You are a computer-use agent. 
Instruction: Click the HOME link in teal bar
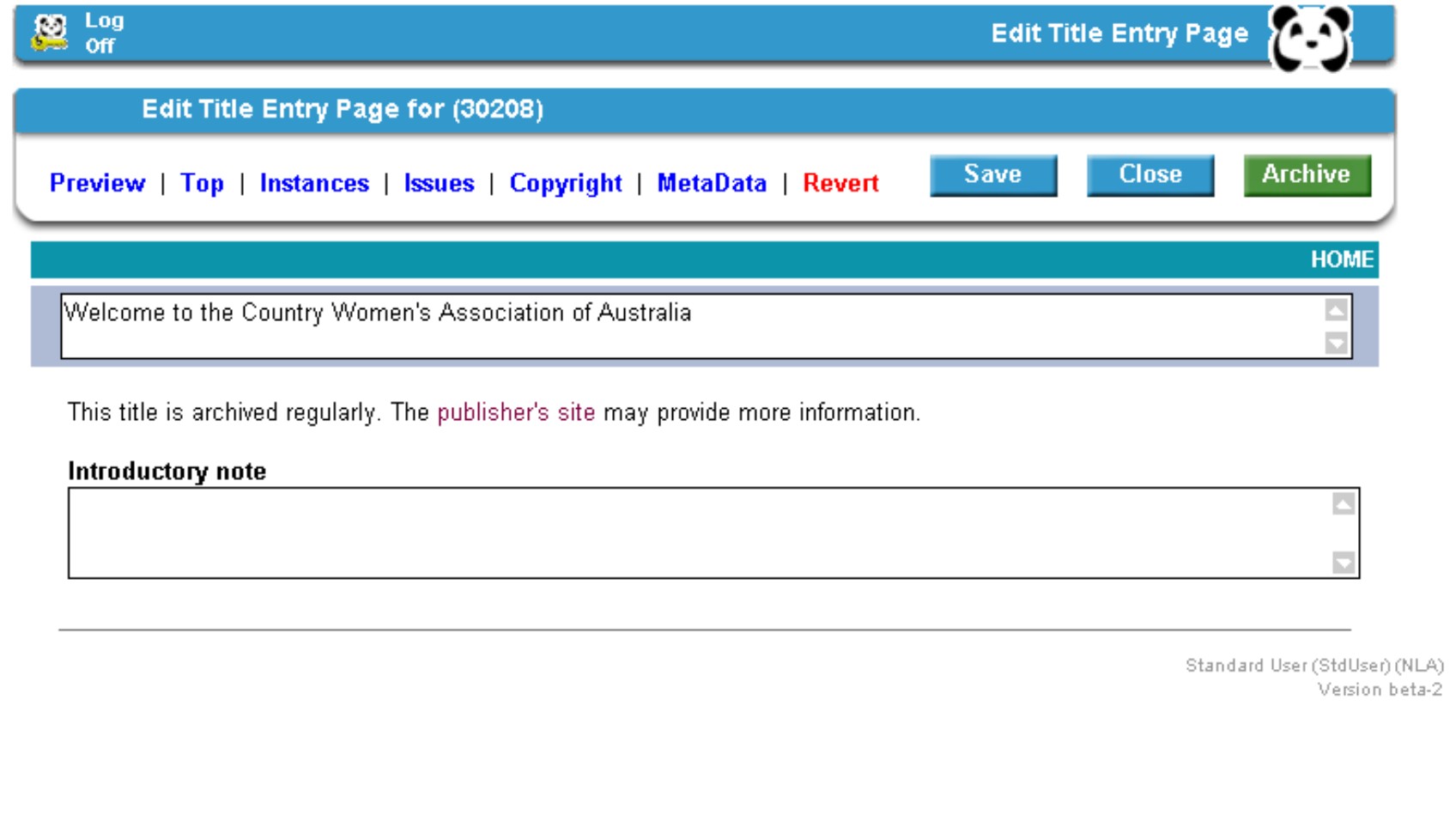pos(1342,259)
